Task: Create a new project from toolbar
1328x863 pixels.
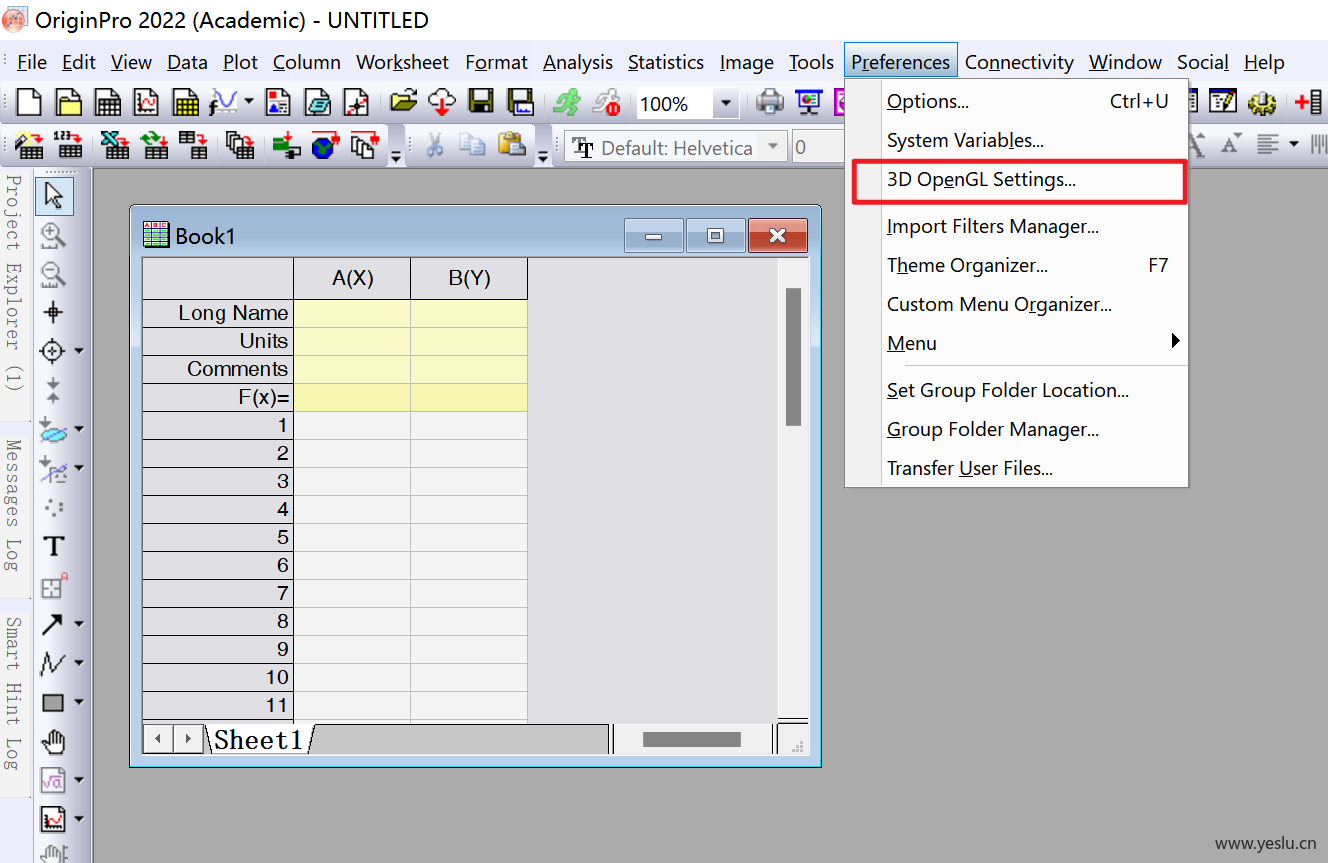Action: point(31,103)
